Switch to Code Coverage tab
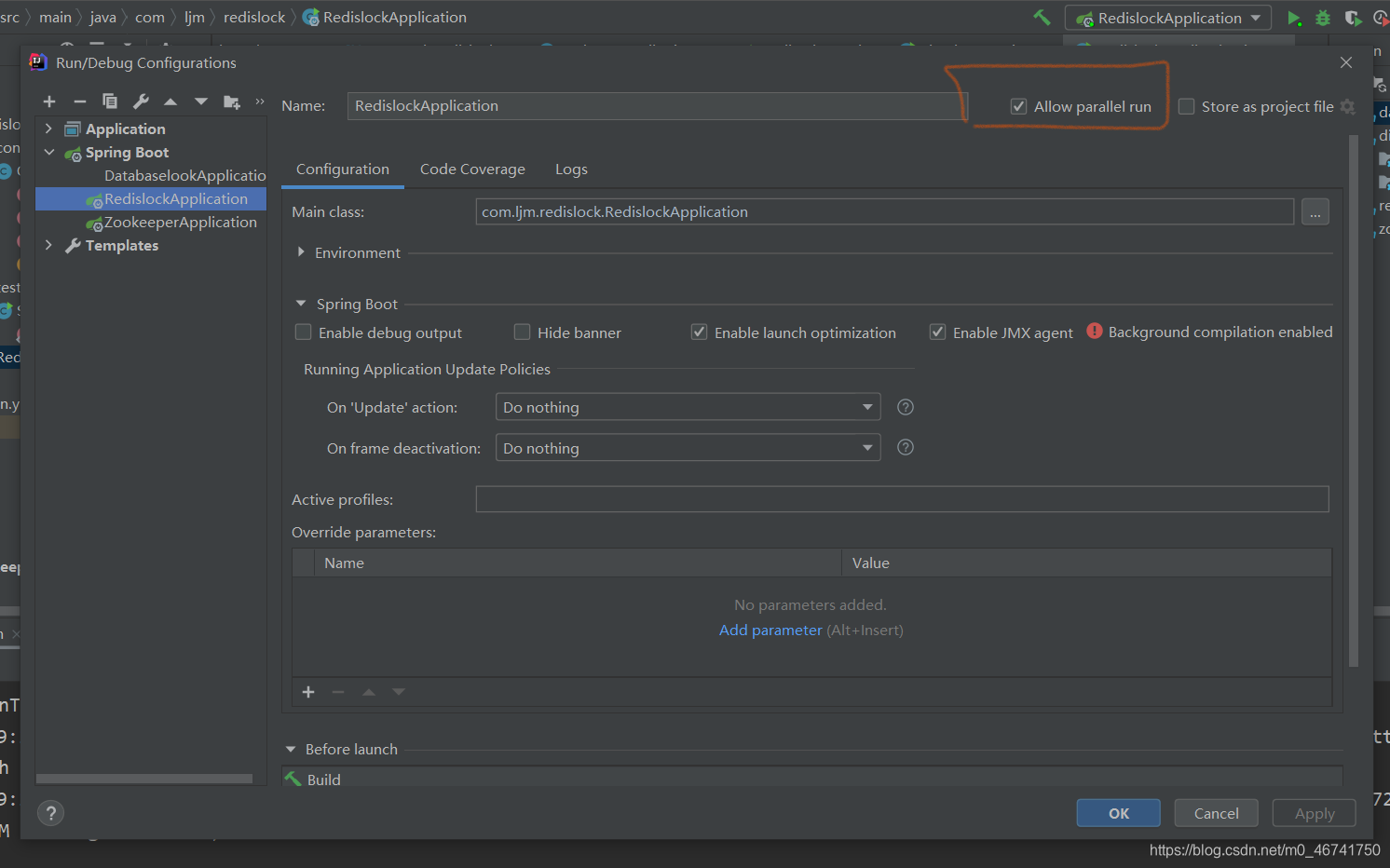The height and width of the screenshot is (868, 1390). point(472,170)
